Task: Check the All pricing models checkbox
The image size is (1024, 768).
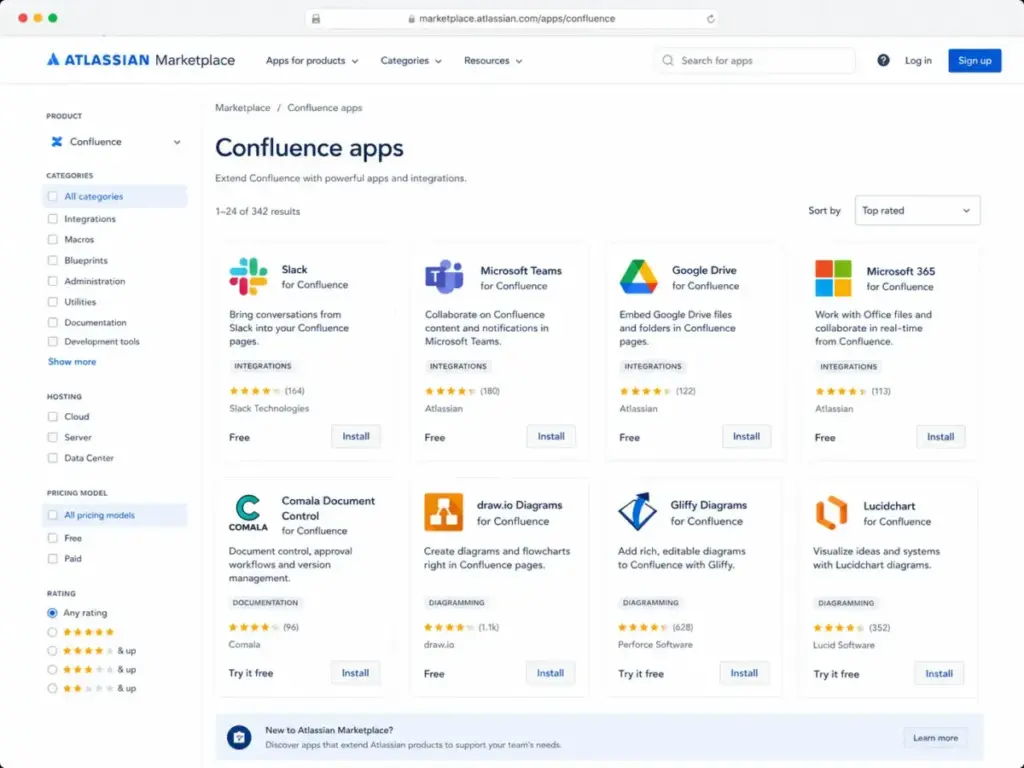Action: coord(53,515)
